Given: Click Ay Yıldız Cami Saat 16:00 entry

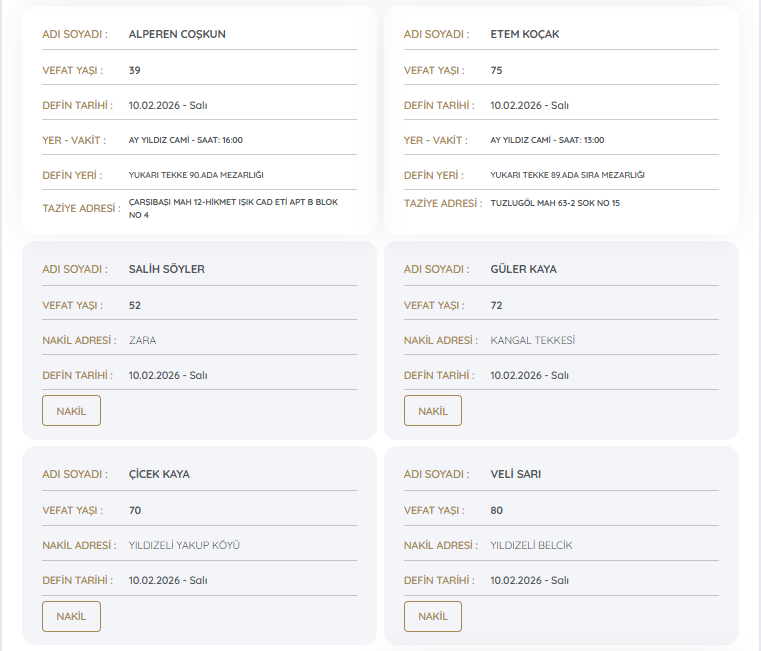Looking at the screenshot, I should pos(185,140).
